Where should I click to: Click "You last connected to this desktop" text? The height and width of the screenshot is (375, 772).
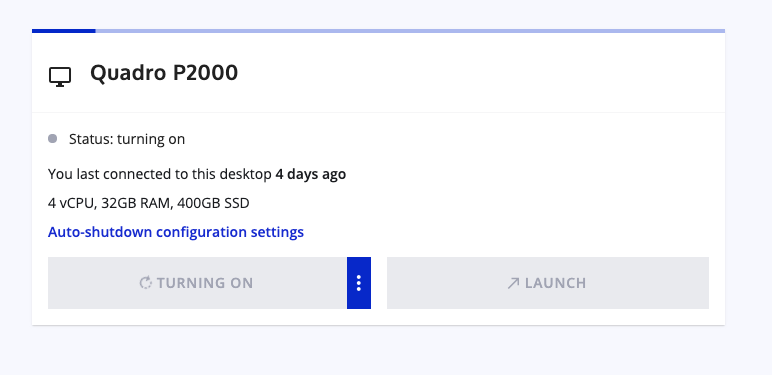pos(160,174)
